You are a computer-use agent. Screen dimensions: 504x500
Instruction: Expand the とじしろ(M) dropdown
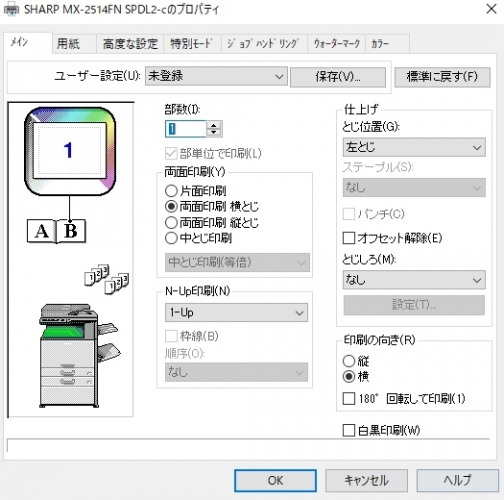coord(414,280)
